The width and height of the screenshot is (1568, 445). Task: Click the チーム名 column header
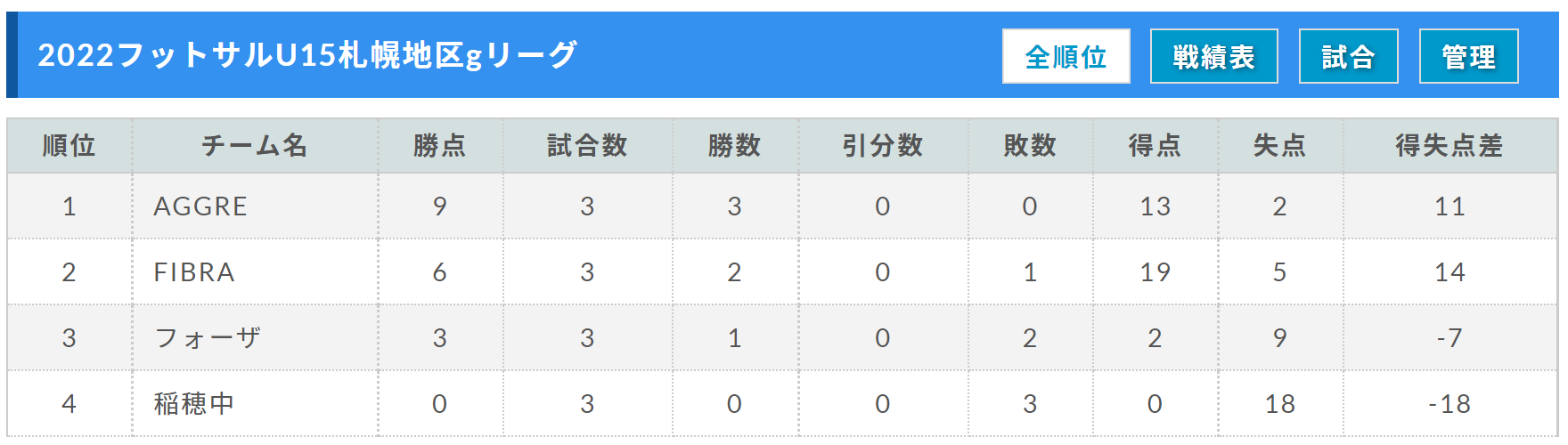[x=255, y=145]
